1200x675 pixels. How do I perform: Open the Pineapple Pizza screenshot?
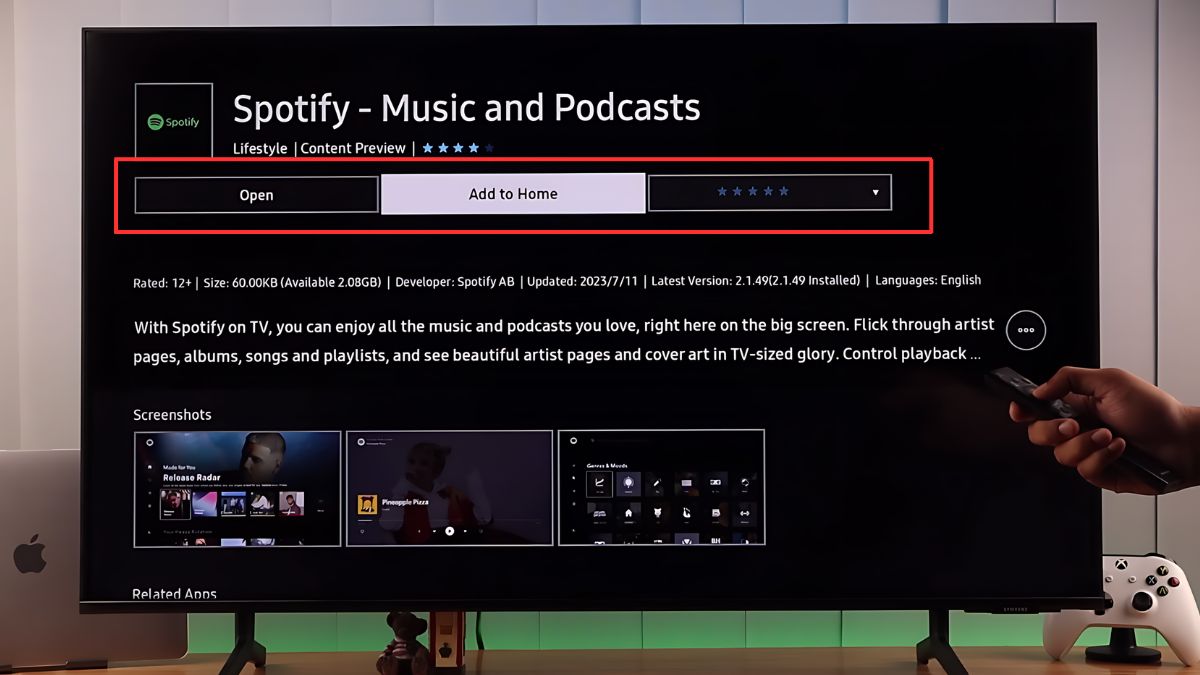pos(449,488)
